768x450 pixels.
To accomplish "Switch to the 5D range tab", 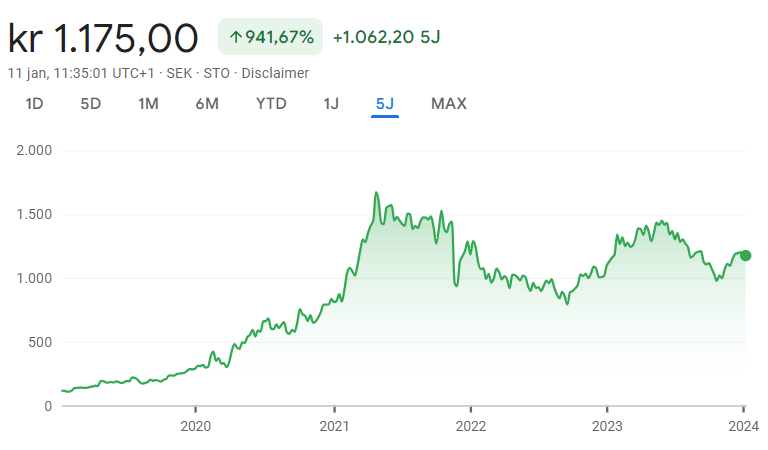I will point(91,104).
